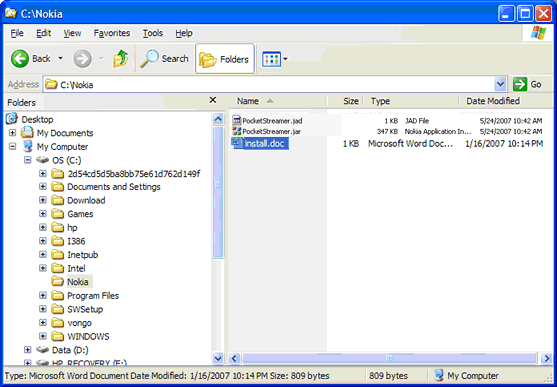557x387 pixels.
Task: Expand the My Documents tree node
Action: [12, 133]
